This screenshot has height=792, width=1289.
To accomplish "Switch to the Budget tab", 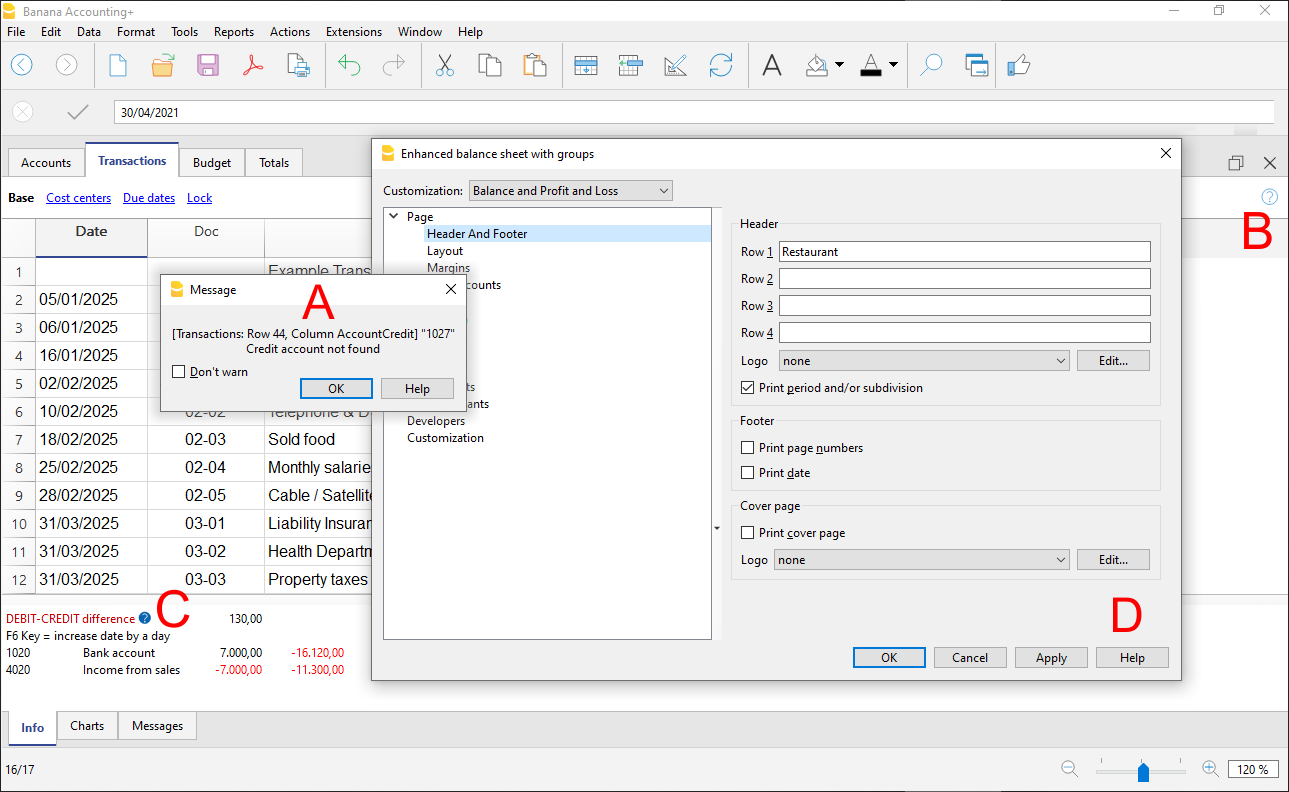I will pyautogui.click(x=211, y=163).
